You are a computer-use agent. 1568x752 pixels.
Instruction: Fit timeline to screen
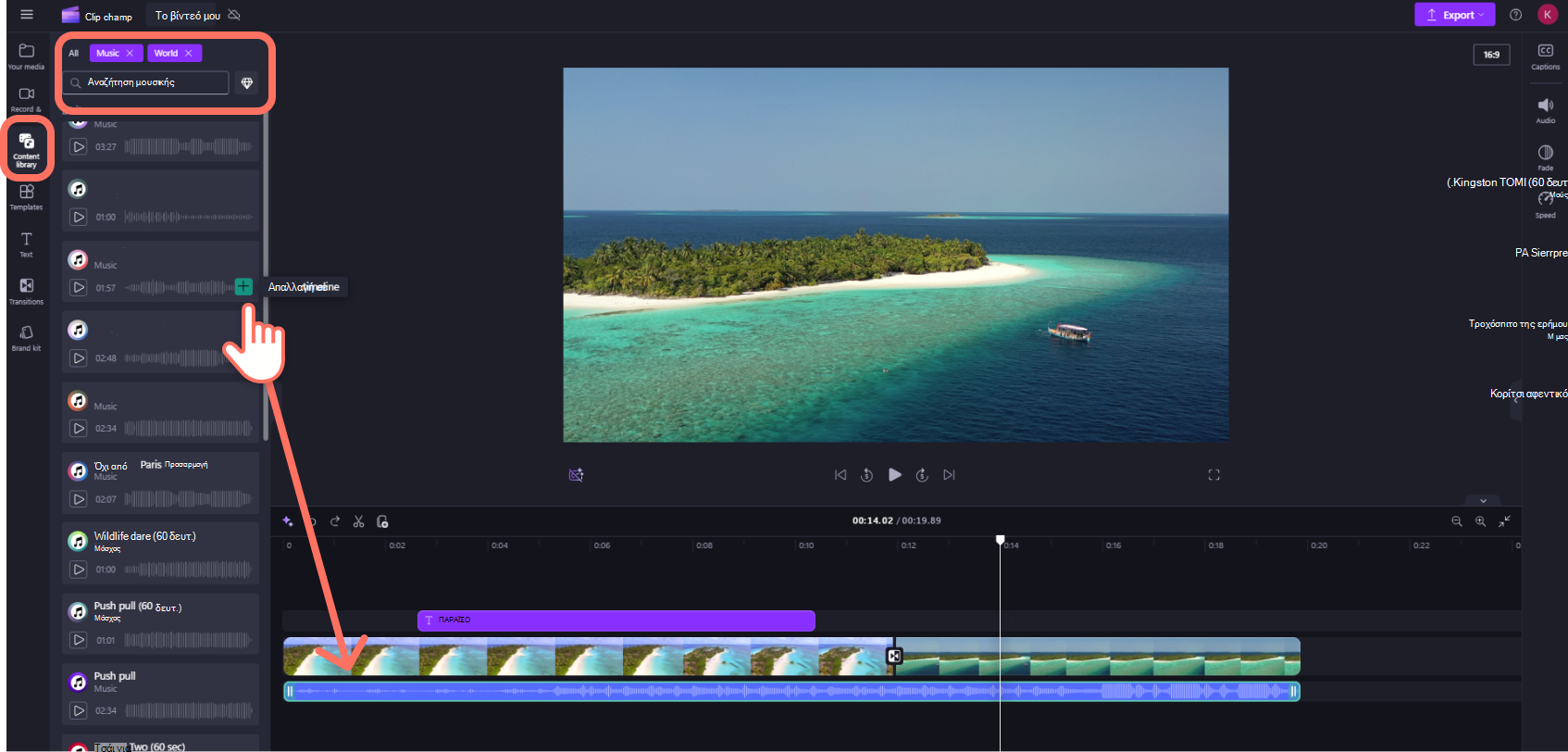tap(1504, 521)
